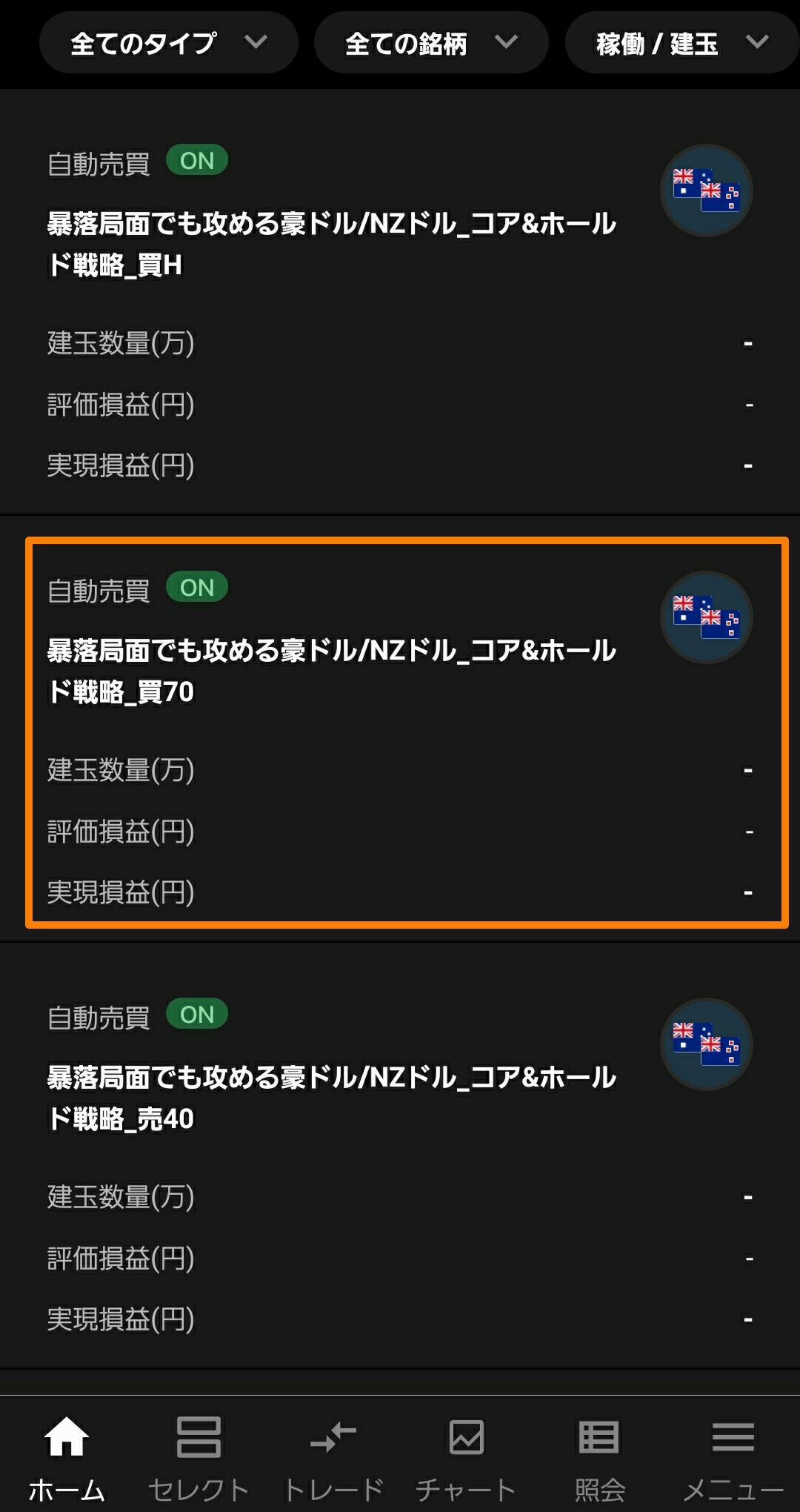The image size is (800, 1512).
Task: Tap the AUD/NZD flag icon of 買70 strategy
Action: coord(707,617)
